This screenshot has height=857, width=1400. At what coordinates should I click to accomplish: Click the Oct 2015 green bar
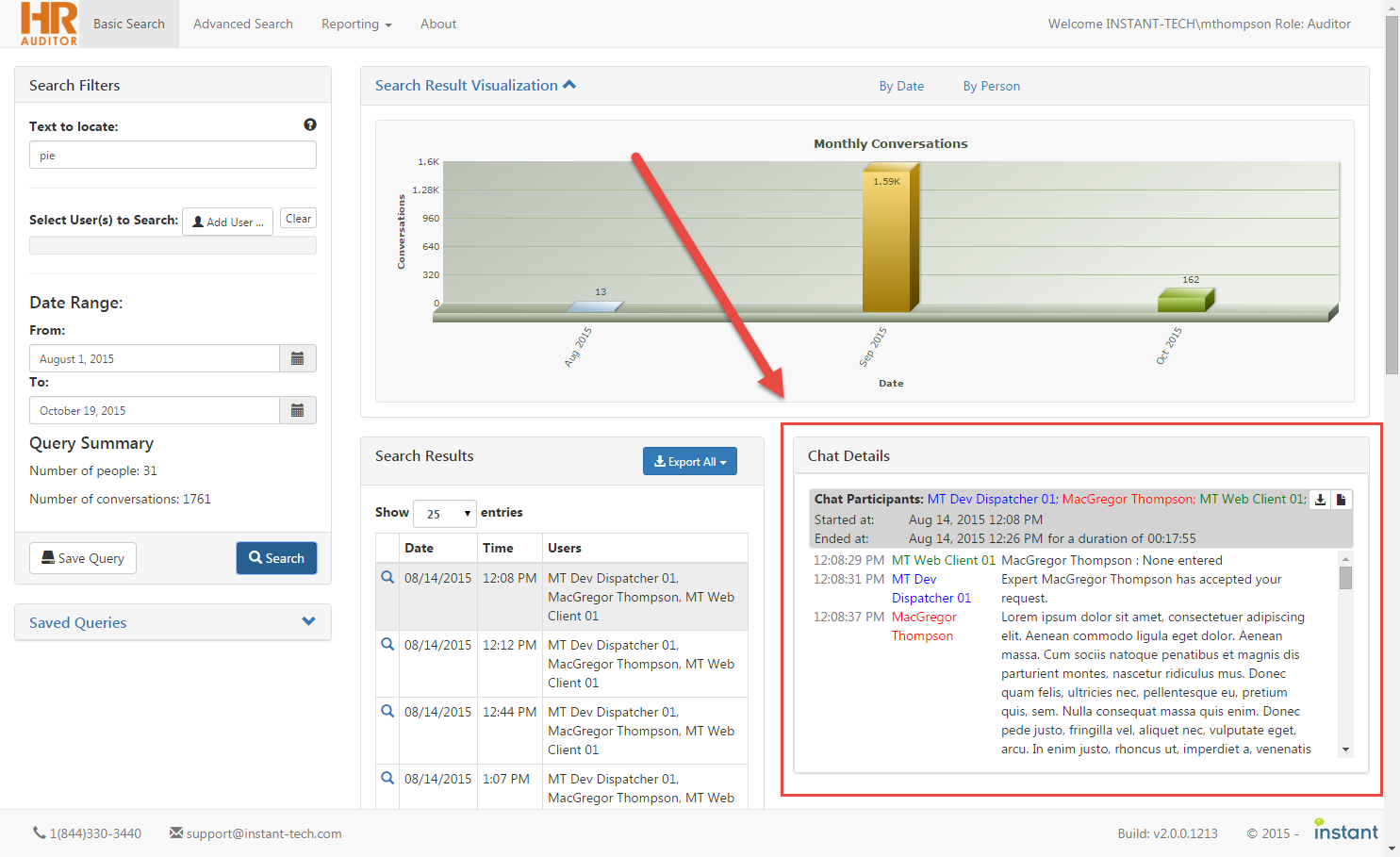[x=1185, y=301]
